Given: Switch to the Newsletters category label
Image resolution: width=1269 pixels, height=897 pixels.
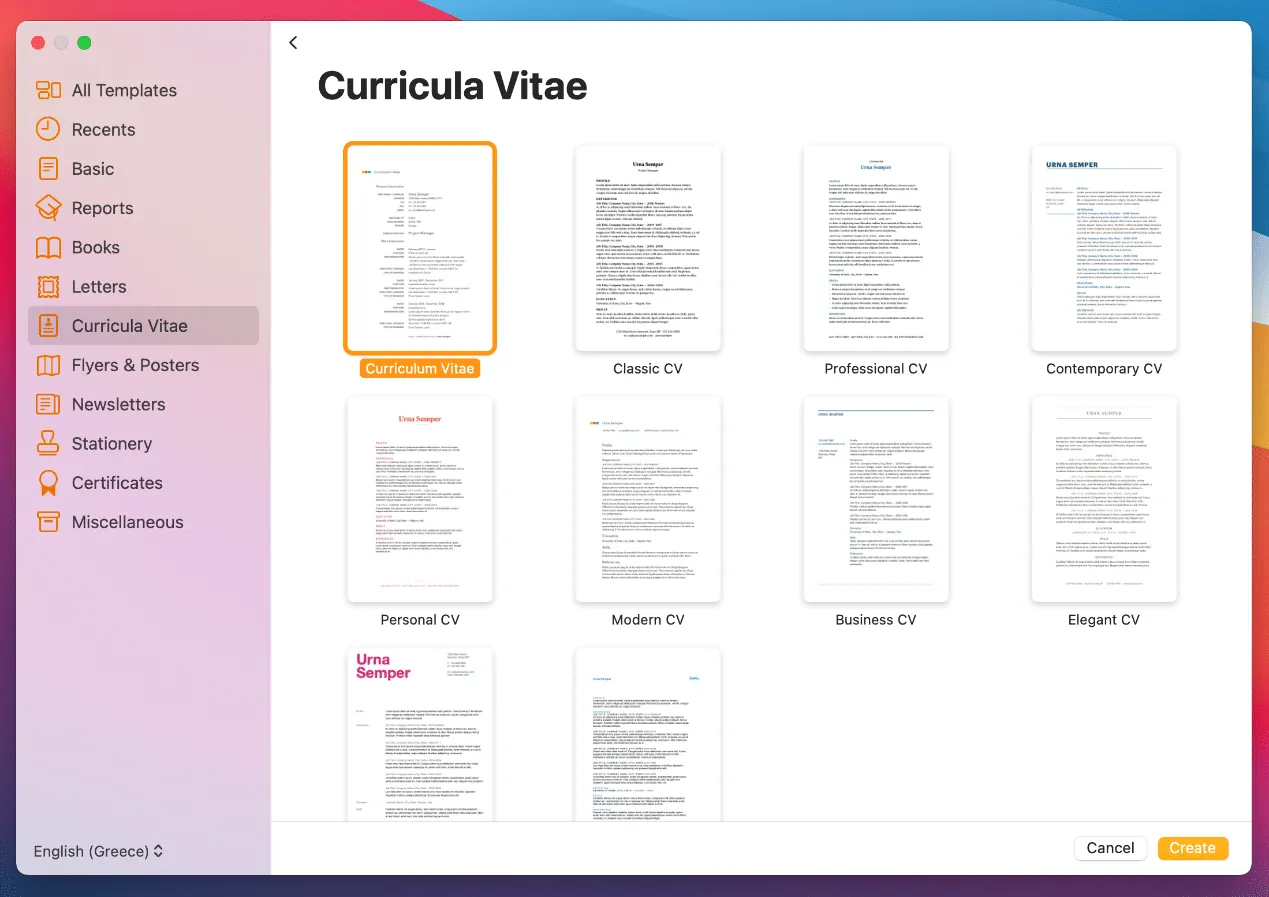Looking at the screenshot, I should (118, 404).
